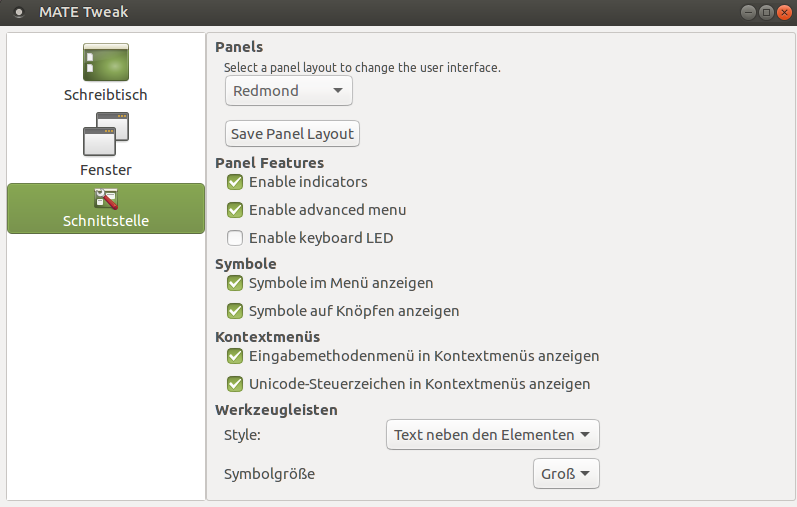Open the Schreibtisch desktop icon section

click(106, 62)
